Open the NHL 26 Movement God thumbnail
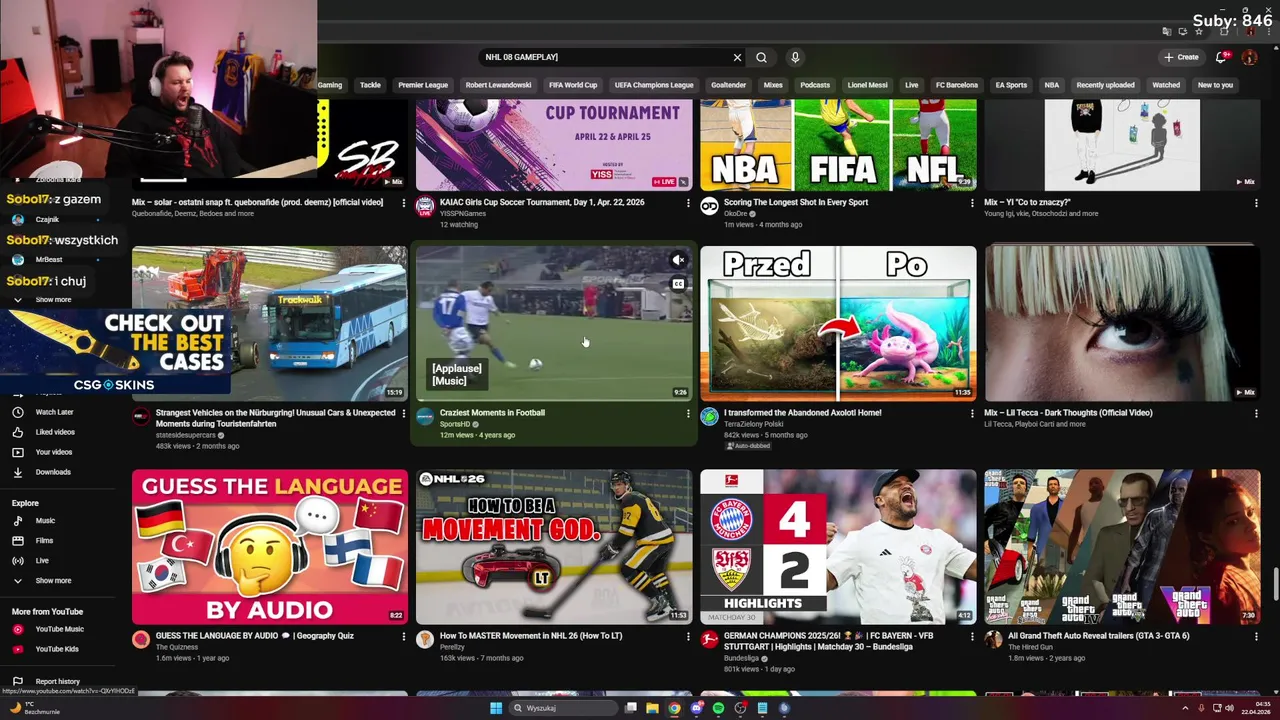This screenshot has width=1280, height=720. (x=554, y=547)
